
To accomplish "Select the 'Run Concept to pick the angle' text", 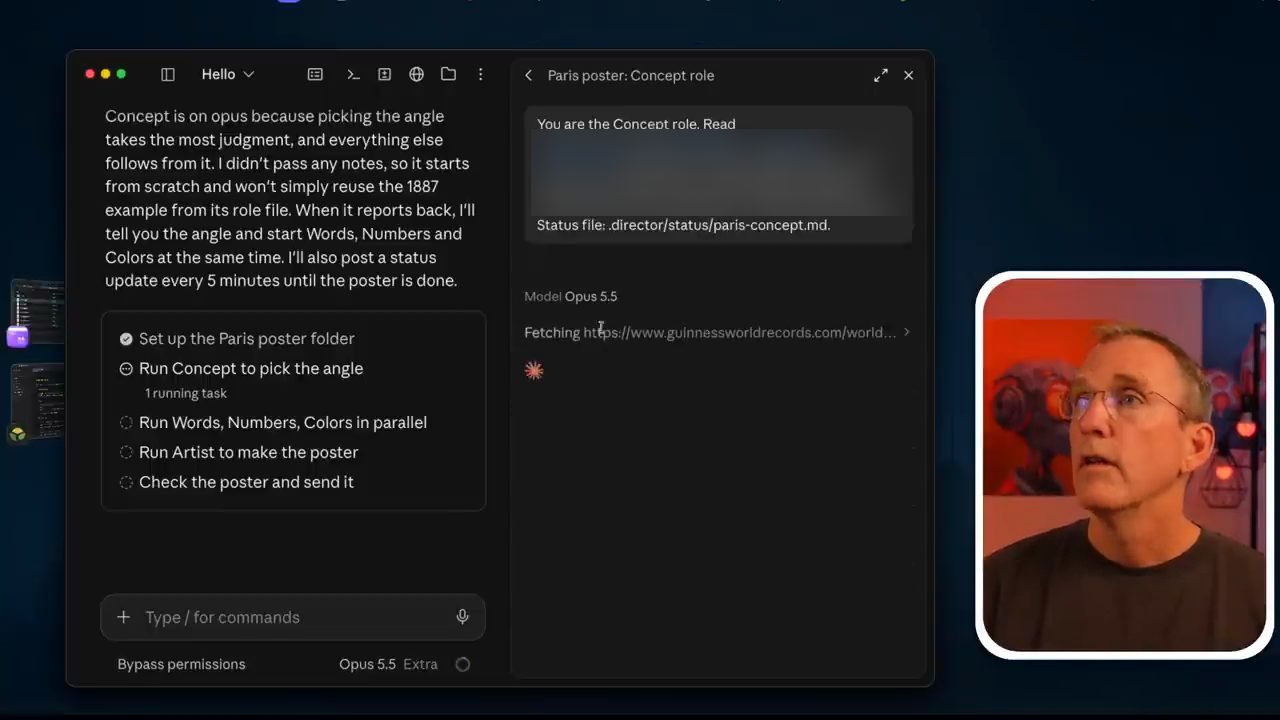I will pyautogui.click(x=251, y=369).
